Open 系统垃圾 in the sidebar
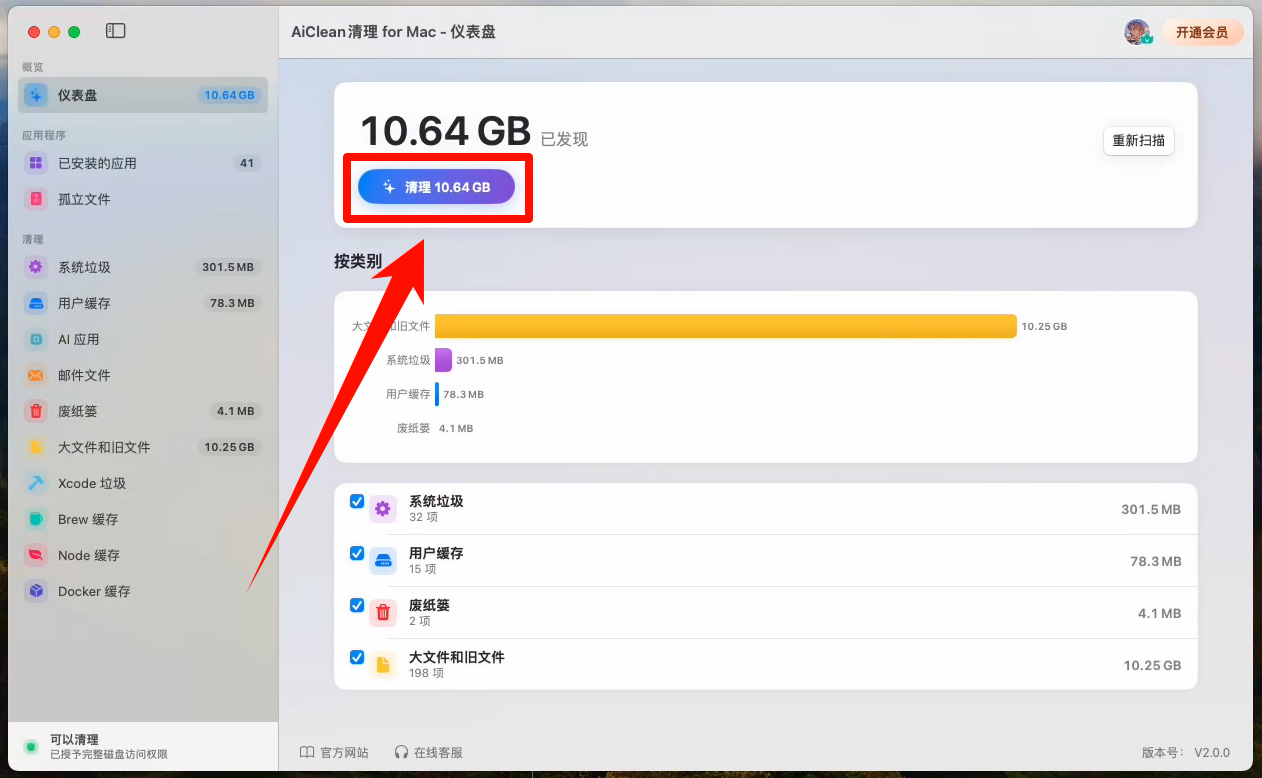Image resolution: width=1262 pixels, height=778 pixels. pyautogui.click(x=143, y=267)
